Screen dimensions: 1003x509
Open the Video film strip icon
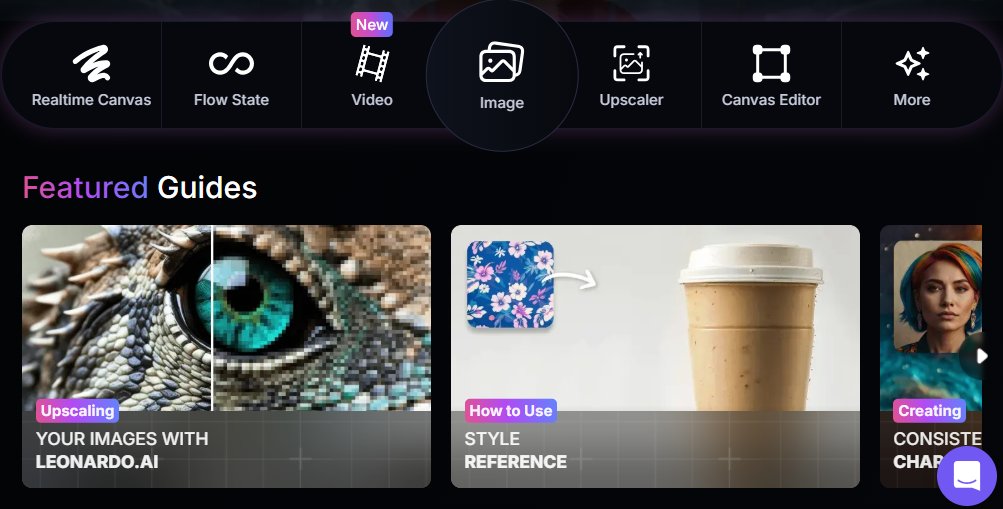pyautogui.click(x=372, y=63)
